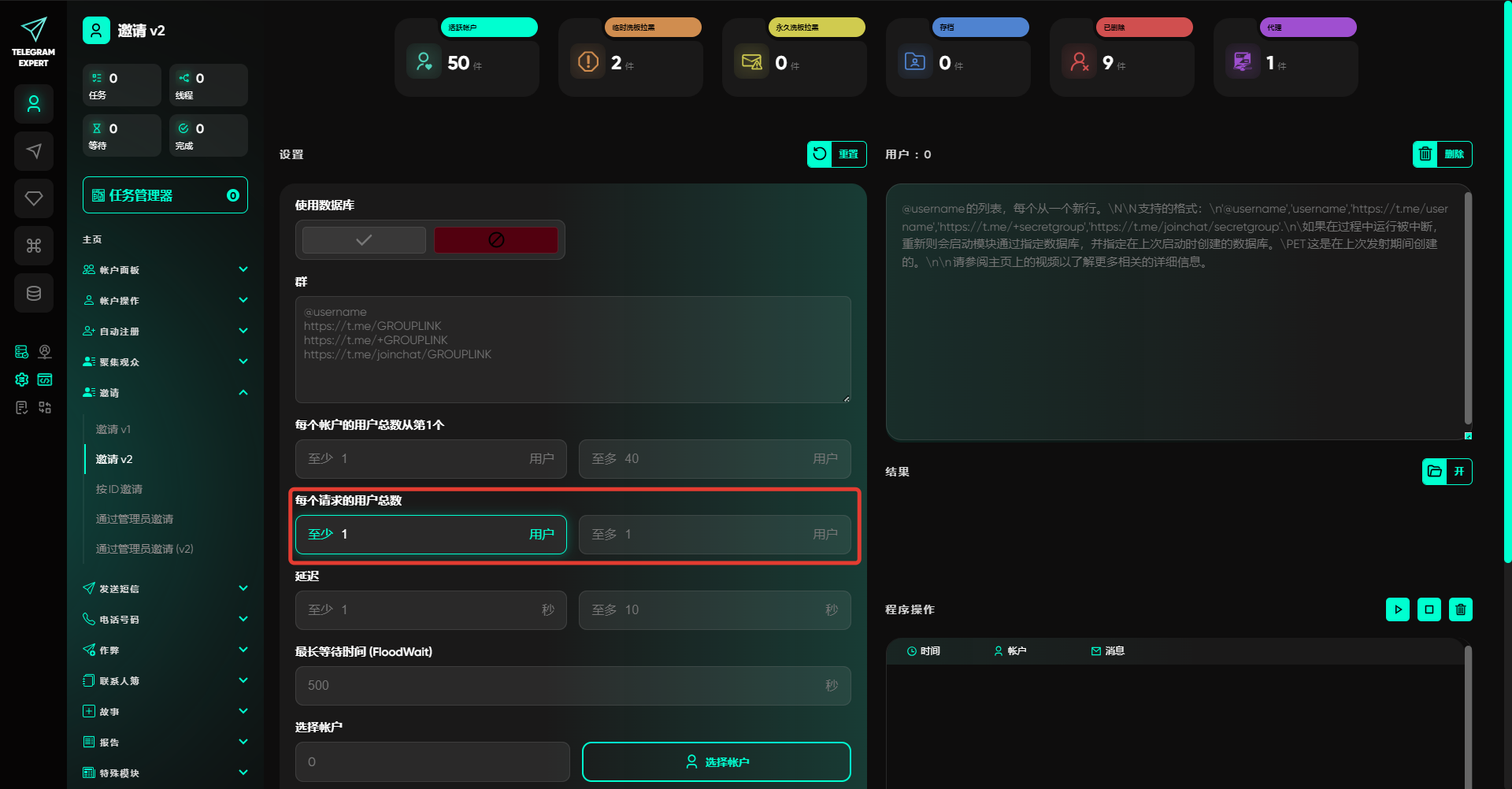Click the paper plane icon in left sidebar
The width and height of the screenshot is (1512, 789).
pyautogui.click(x=34, y=151)
